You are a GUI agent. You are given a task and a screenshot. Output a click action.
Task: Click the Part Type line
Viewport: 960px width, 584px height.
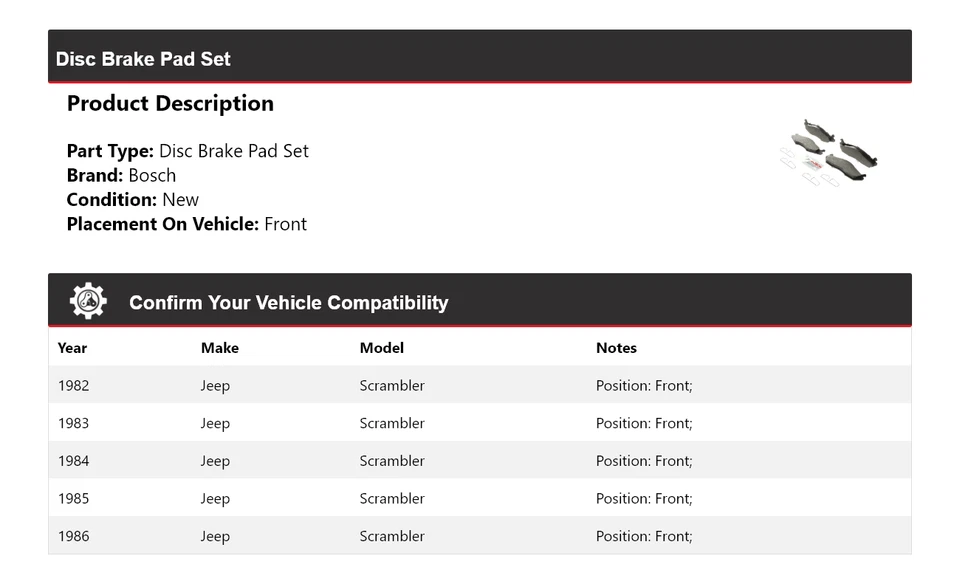(187, 151)
